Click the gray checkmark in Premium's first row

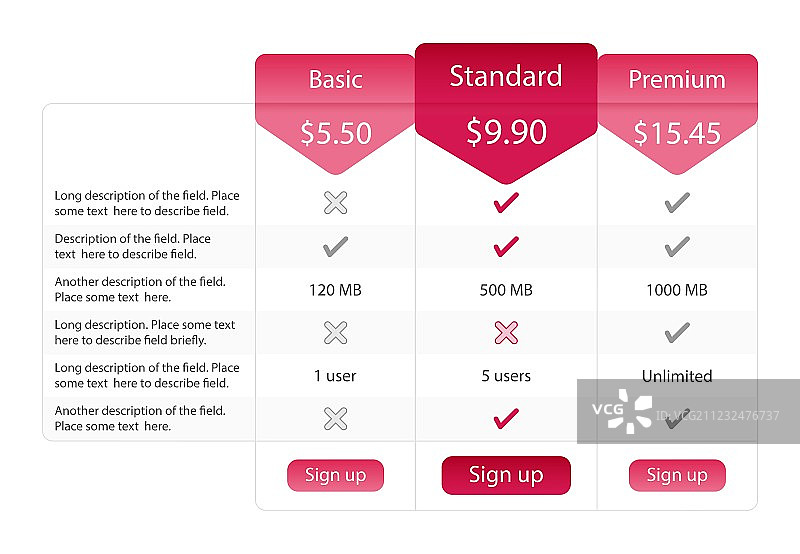pos(677,203)
